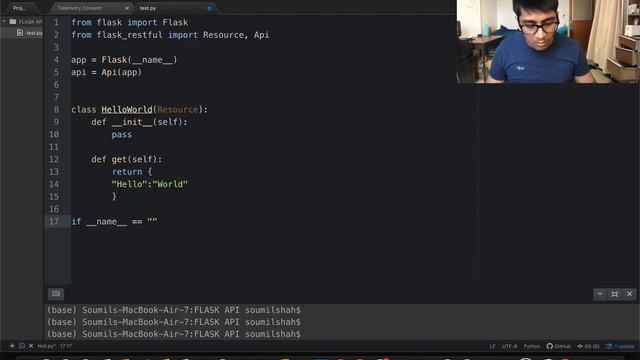The image size is (640, 360).
Task: Click flask_restful on line 2
Action: (x=129, y=35)
